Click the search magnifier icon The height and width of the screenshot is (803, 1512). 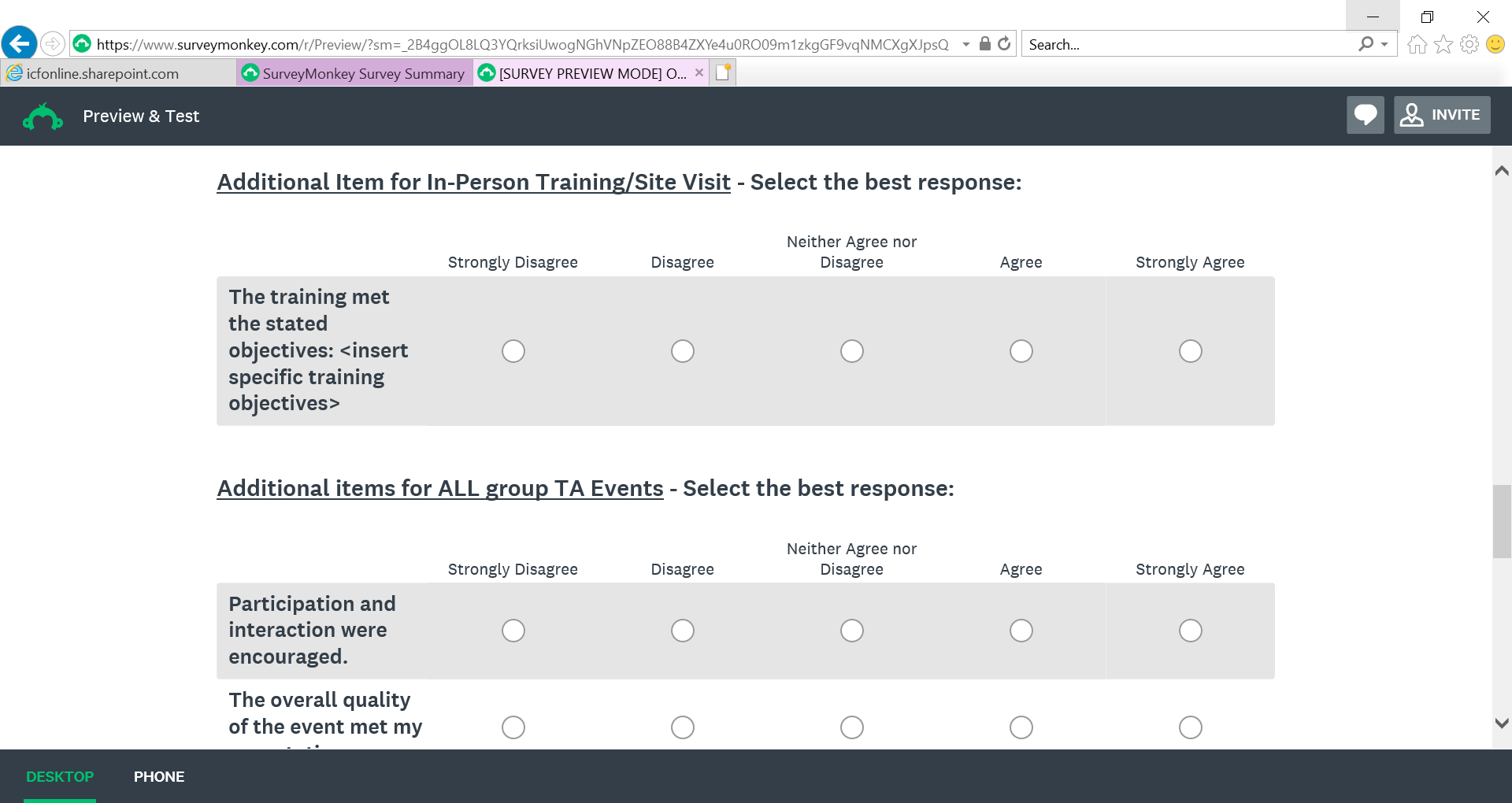click(1366, 44)
